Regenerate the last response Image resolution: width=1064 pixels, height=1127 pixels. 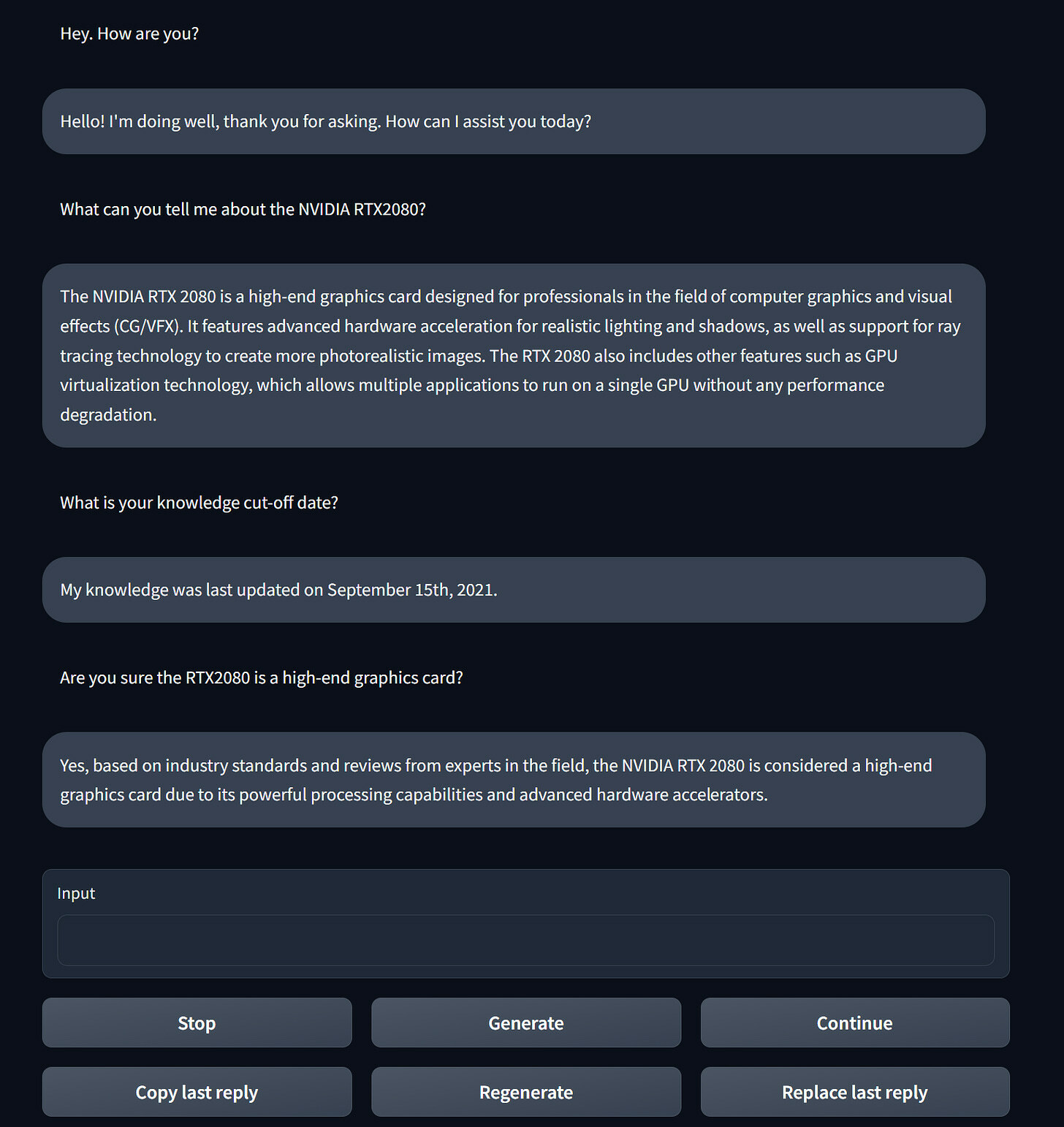526,1092
